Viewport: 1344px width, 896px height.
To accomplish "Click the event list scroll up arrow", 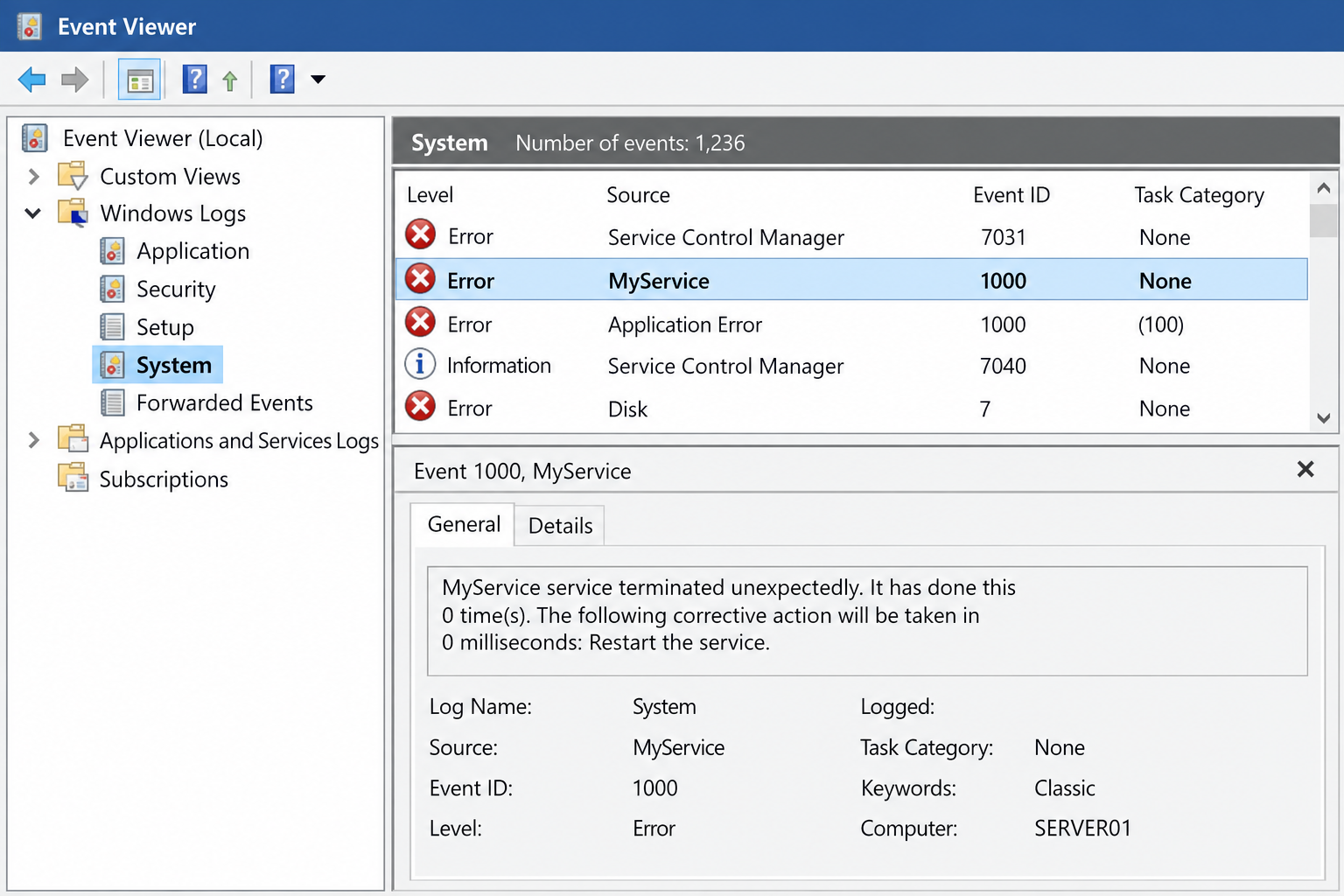I will 1324,188.
